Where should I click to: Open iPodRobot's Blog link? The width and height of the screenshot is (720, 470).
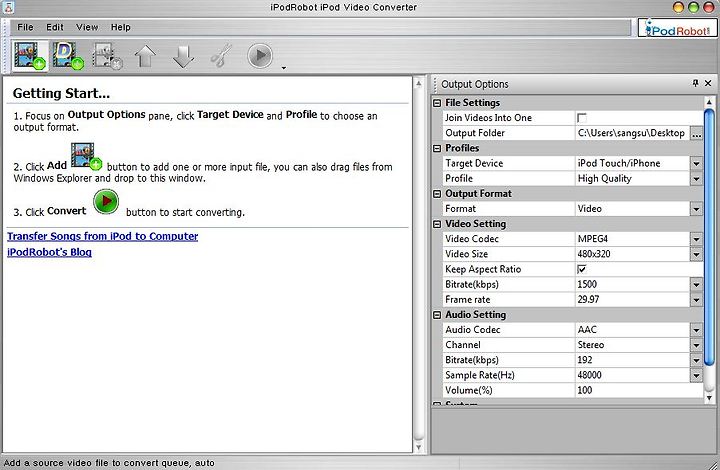(50, 252)
